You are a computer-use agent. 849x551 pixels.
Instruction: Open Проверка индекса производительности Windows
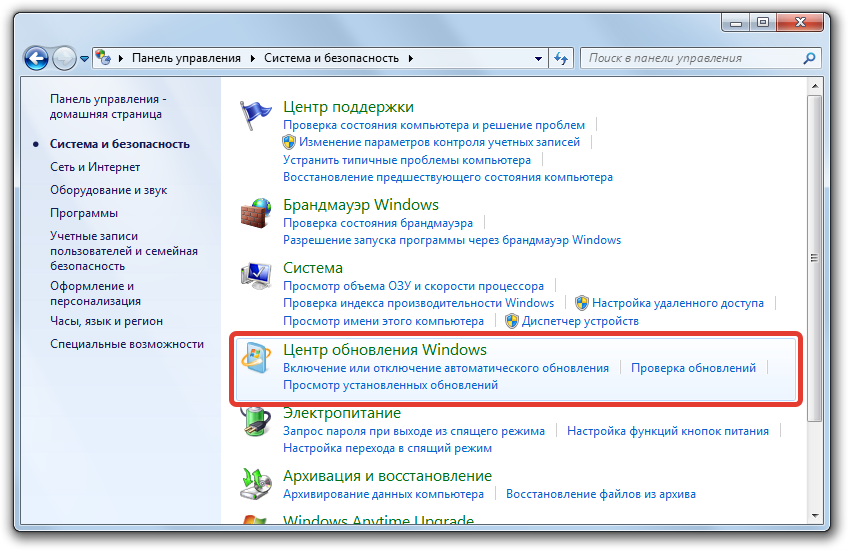(x=419, y=303)
